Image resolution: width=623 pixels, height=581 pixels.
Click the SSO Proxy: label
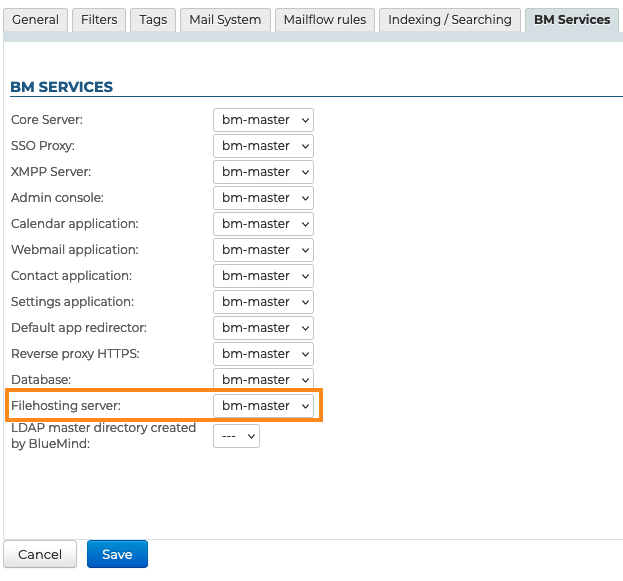click(43, 146)
